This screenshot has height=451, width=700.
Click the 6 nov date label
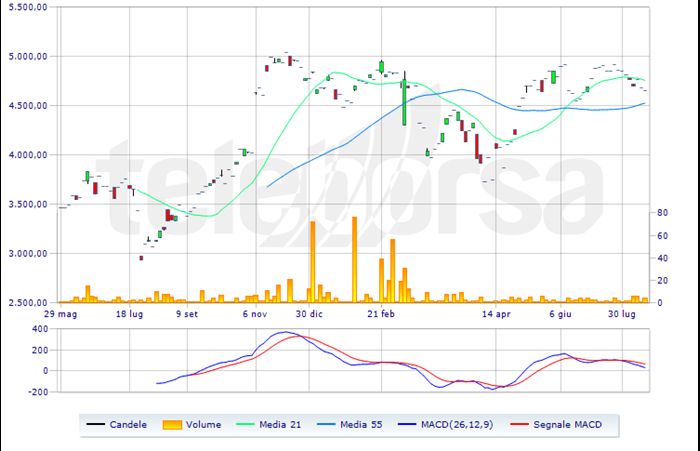[255, 314]
